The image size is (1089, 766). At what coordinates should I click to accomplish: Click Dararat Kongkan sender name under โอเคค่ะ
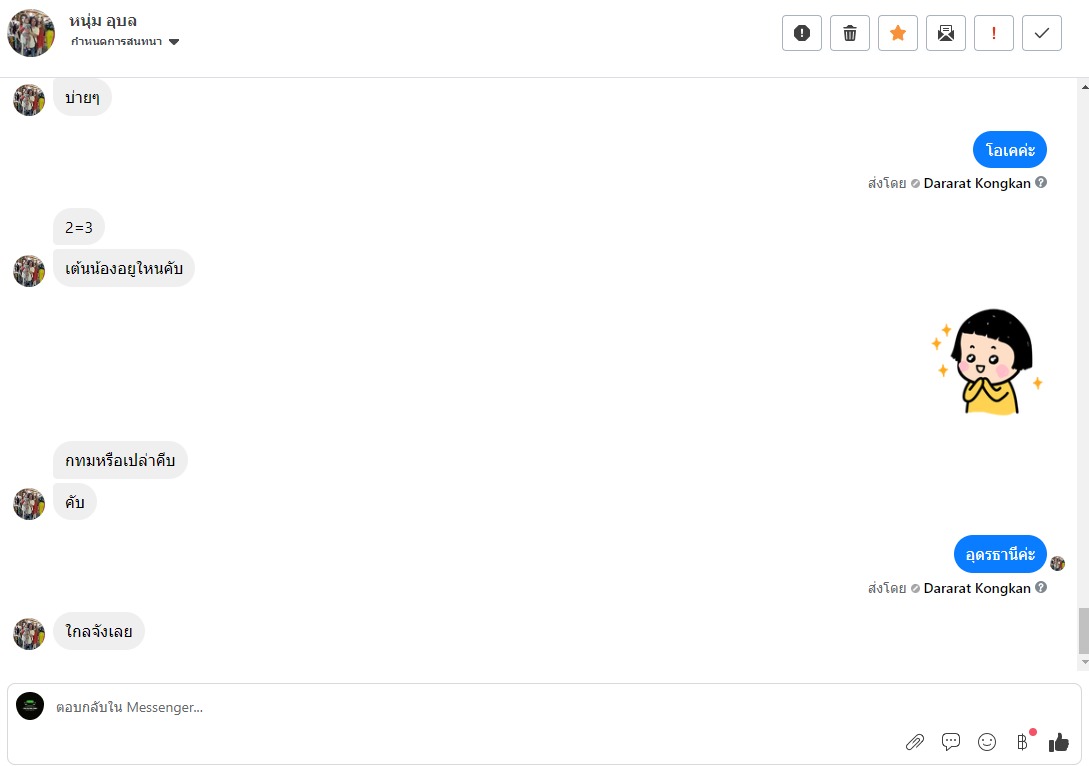point(977,184)
